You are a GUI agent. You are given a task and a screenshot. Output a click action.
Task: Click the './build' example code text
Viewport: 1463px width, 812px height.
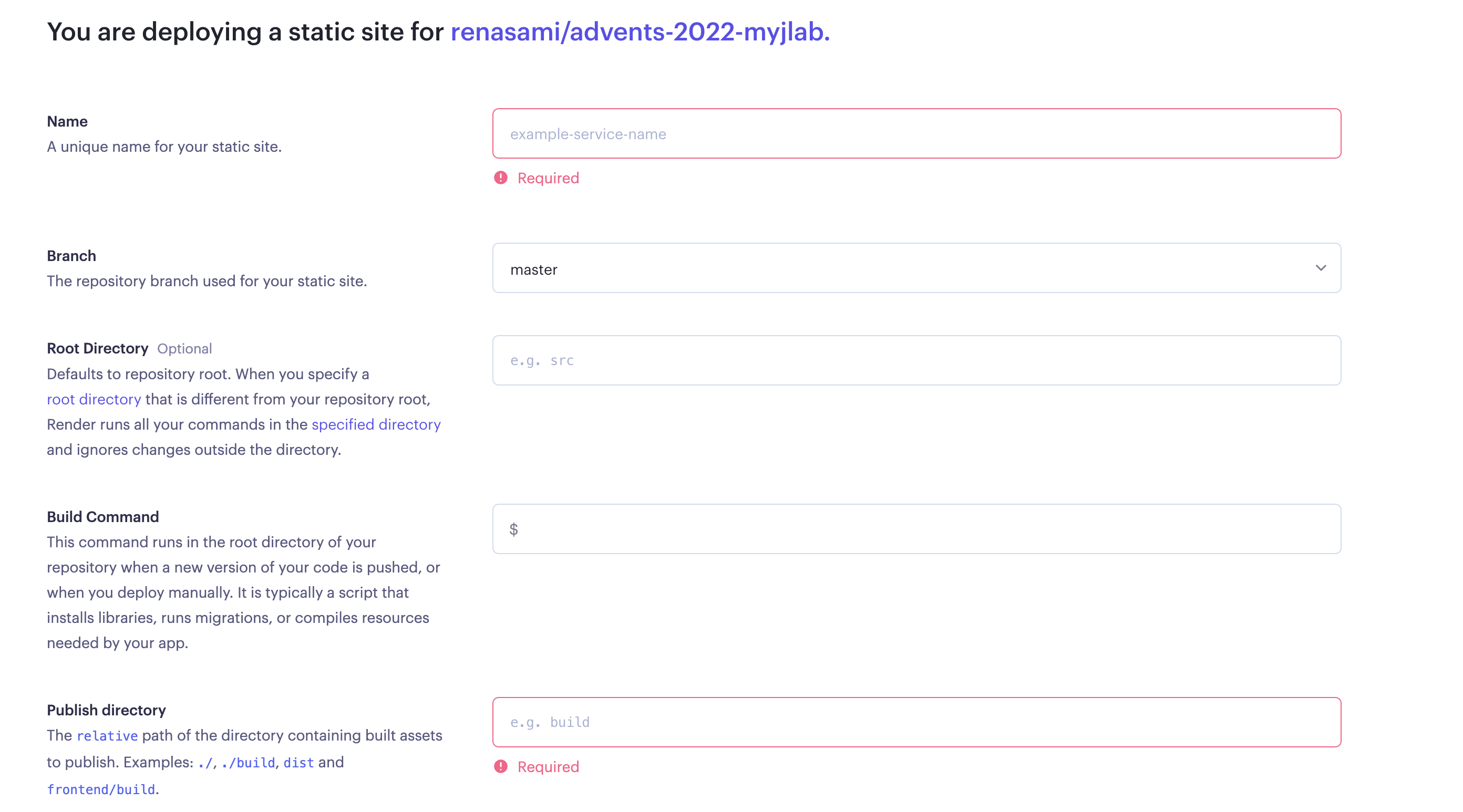248,763
